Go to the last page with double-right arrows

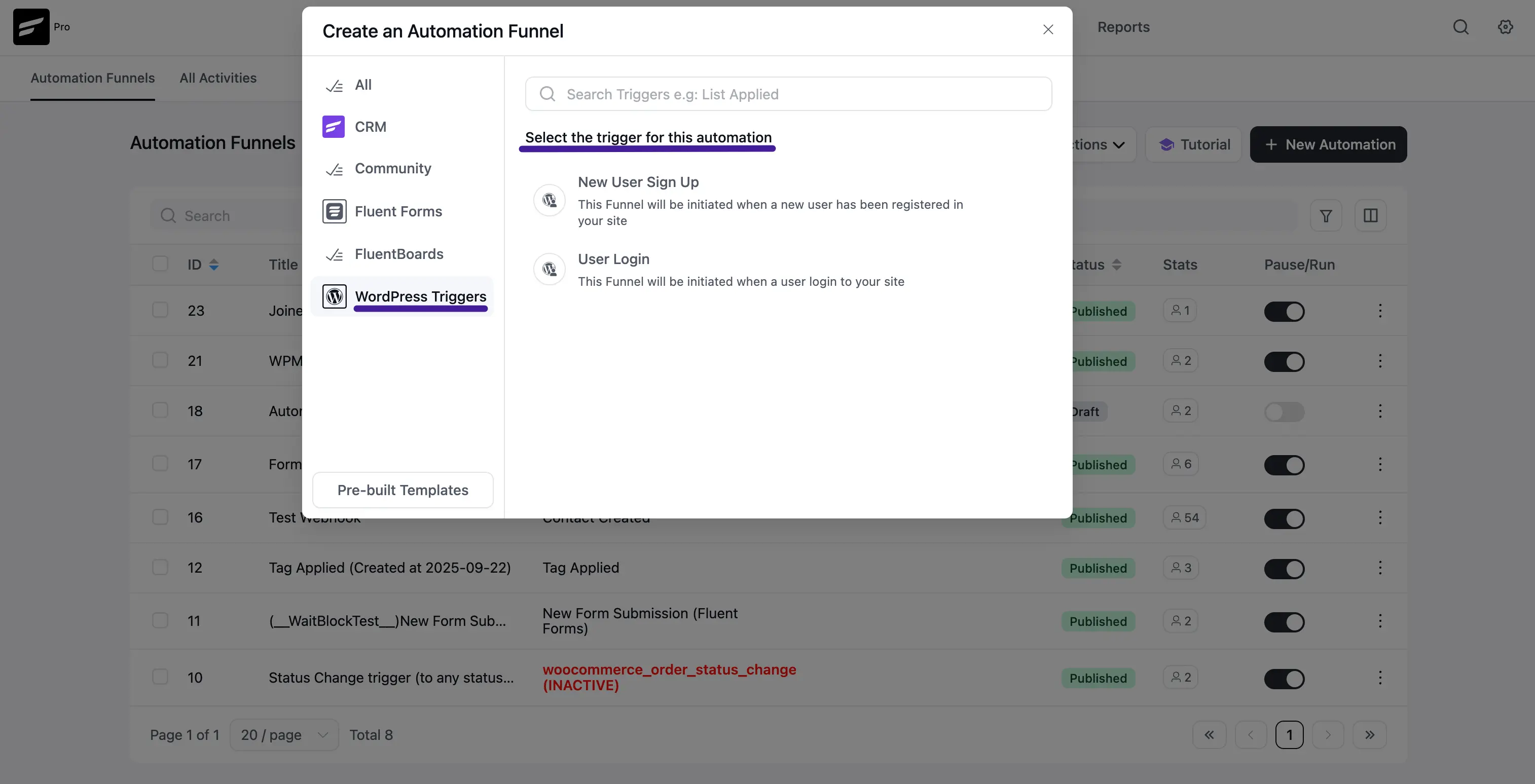point(1369,734)
